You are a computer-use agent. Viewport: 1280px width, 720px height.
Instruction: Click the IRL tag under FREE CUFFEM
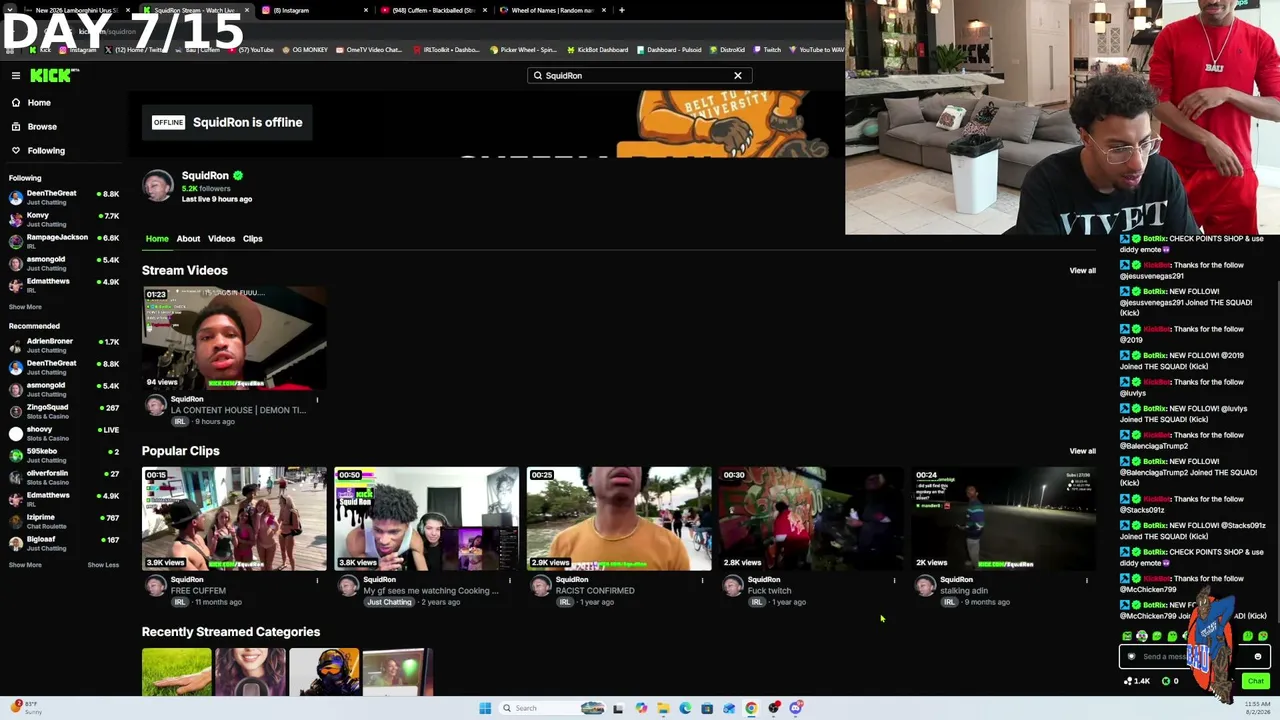tap(180, 602)
